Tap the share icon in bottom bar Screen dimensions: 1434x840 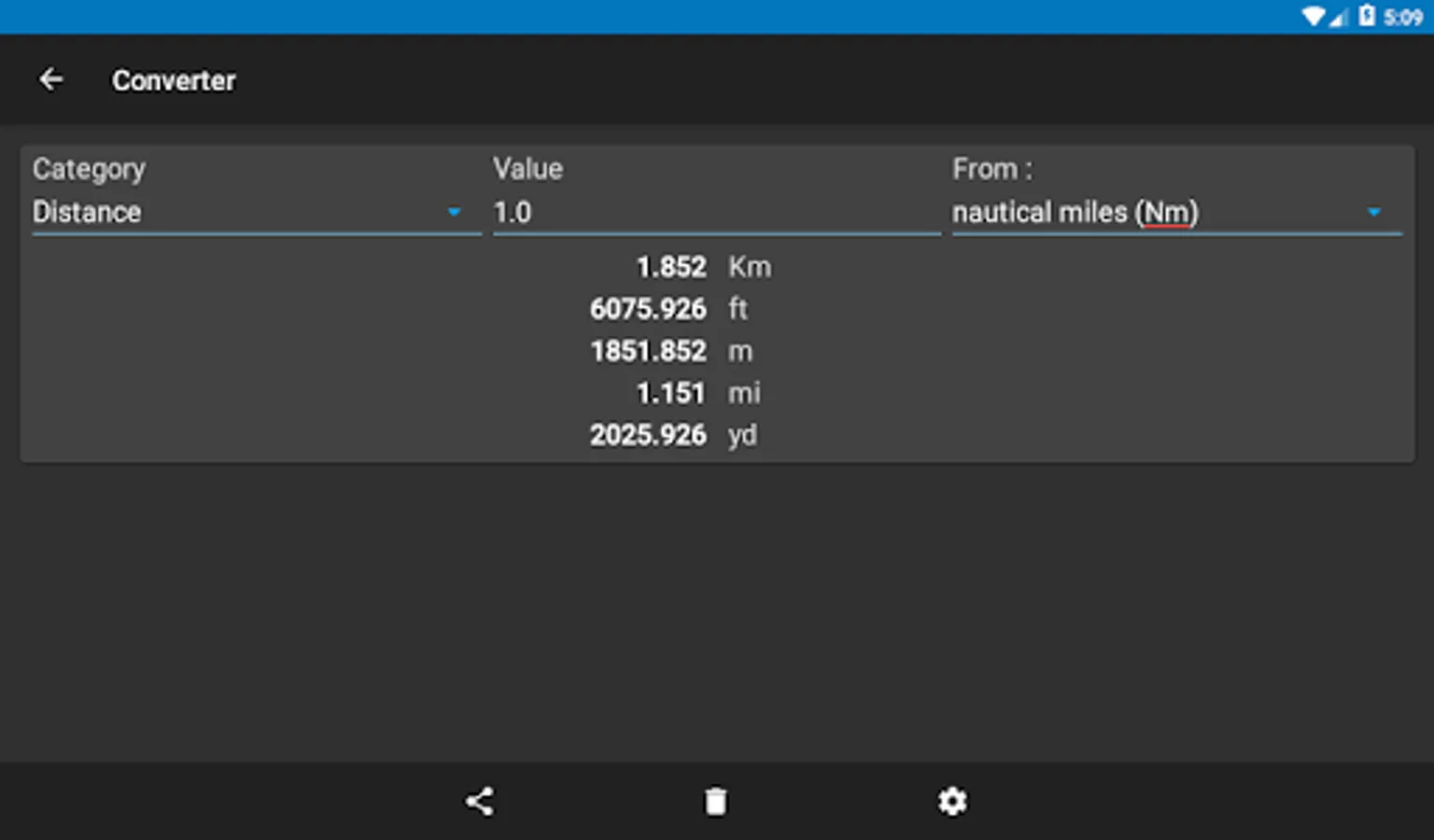click(479, 801)
